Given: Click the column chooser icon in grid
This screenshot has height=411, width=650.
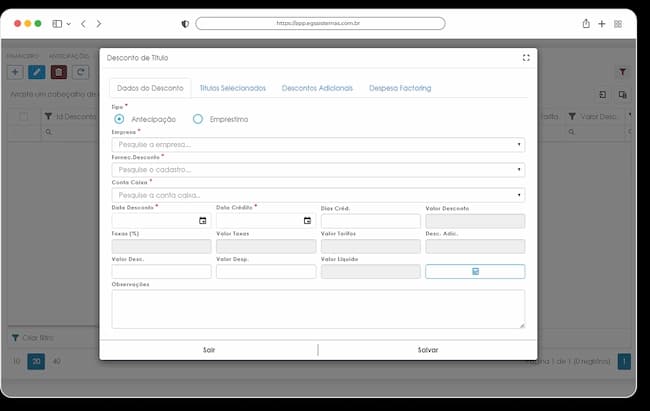Looking at the screenshot, I should coord(622,95).
